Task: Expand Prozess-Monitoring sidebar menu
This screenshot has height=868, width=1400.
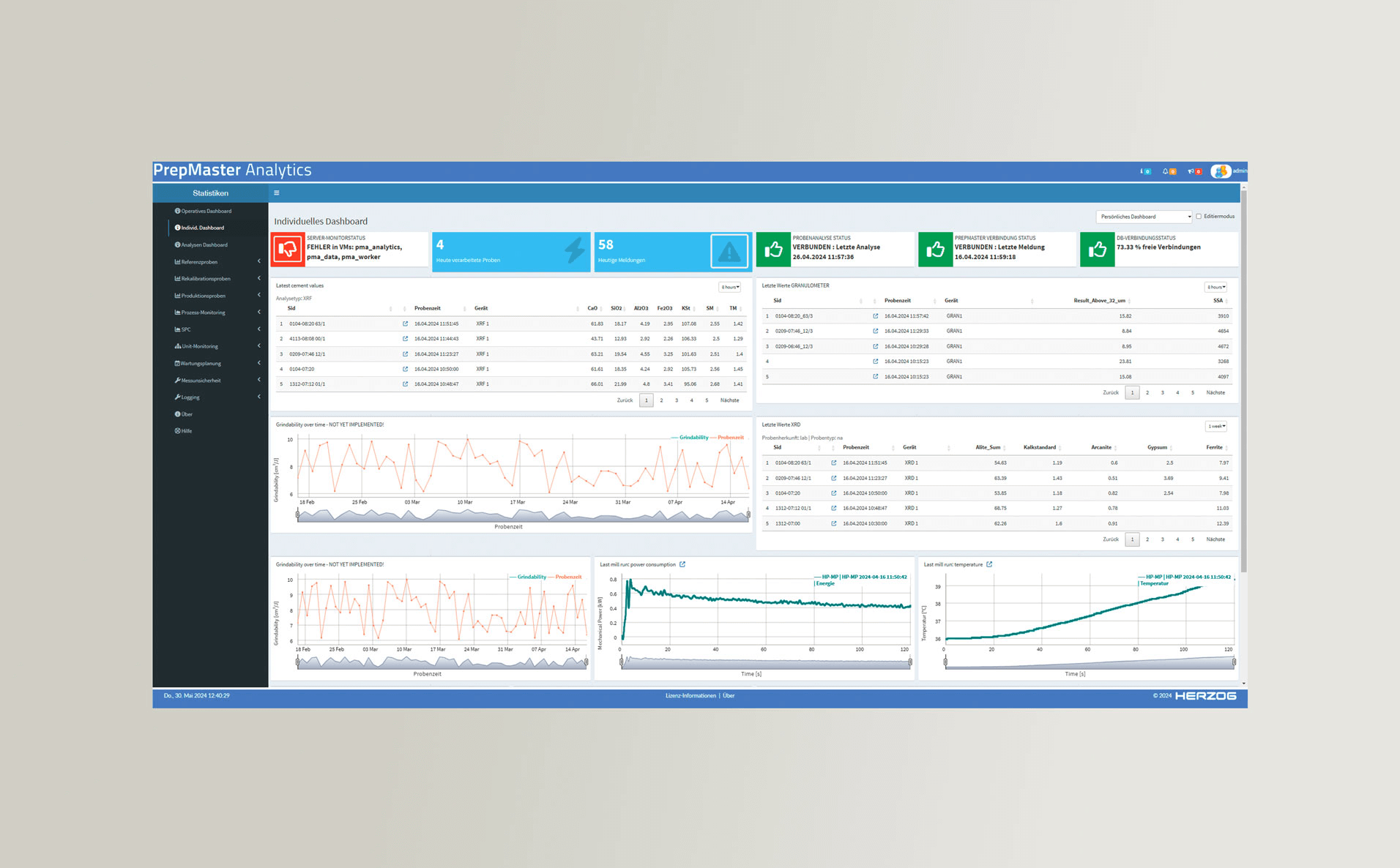Action: (217, 313)
